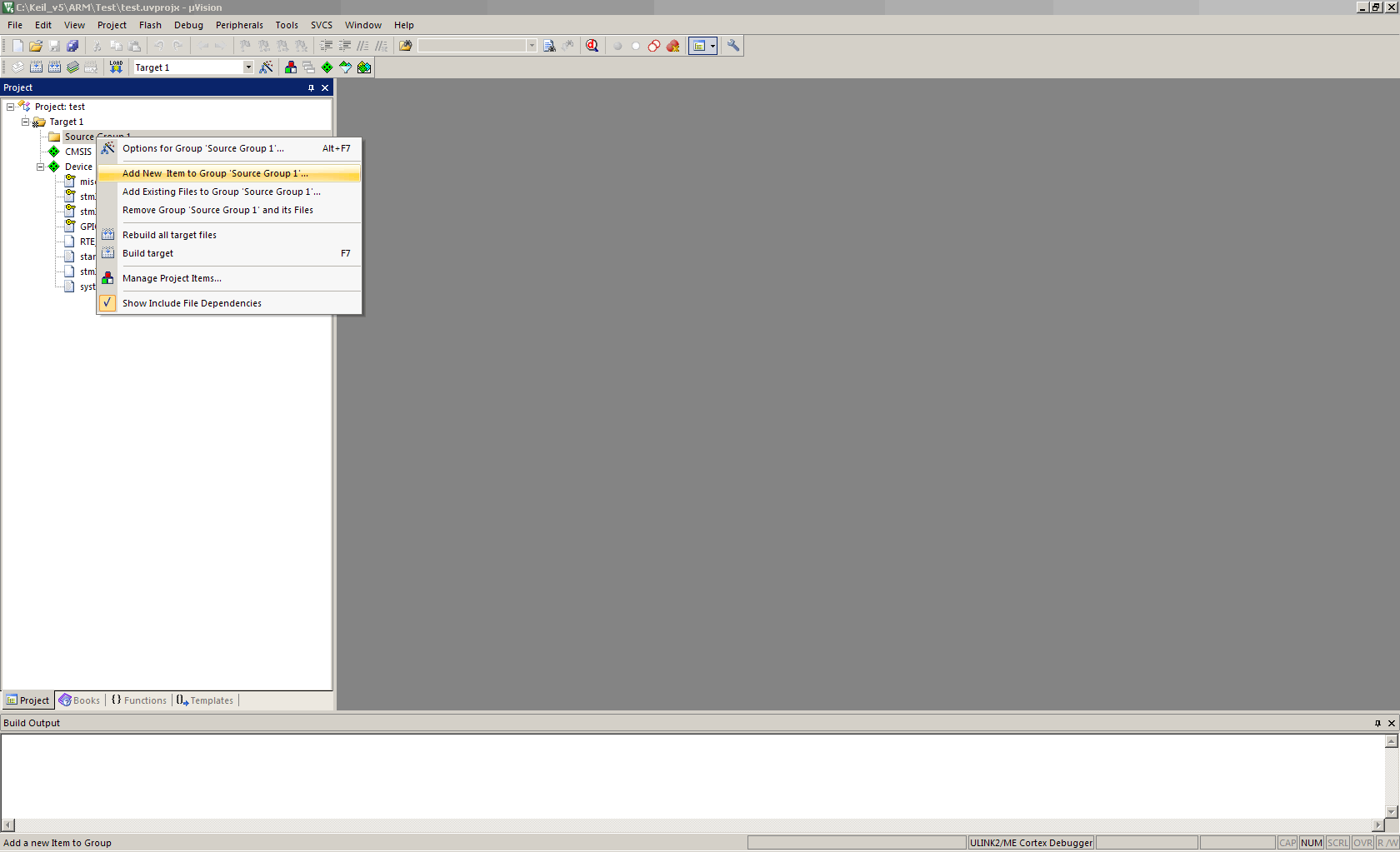Click the New file toolbar icon

17,46
